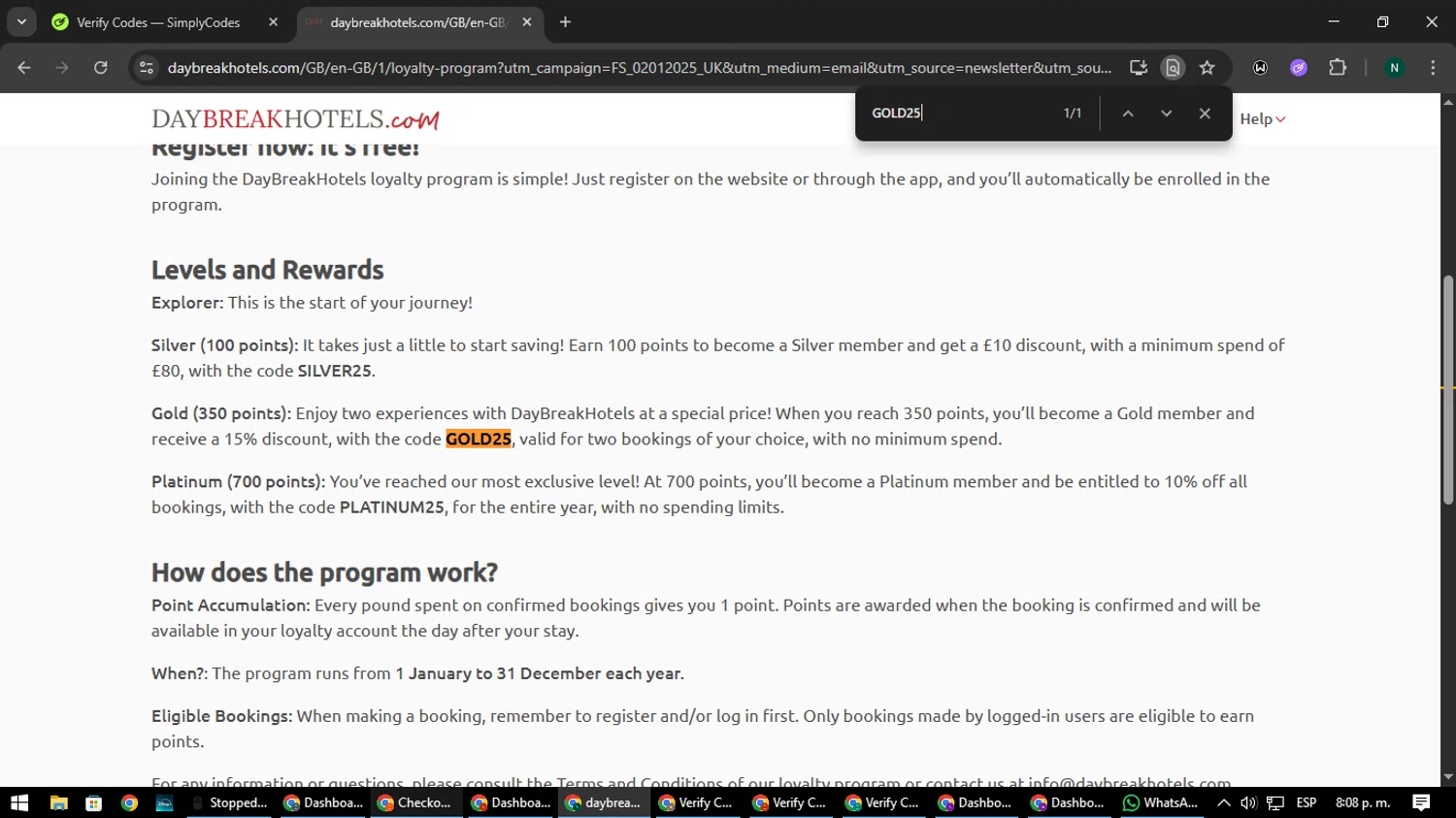The width and height of the screenshot is (1456, 818).
Task: Close the find bar
Action: [x=1205, y=114]
